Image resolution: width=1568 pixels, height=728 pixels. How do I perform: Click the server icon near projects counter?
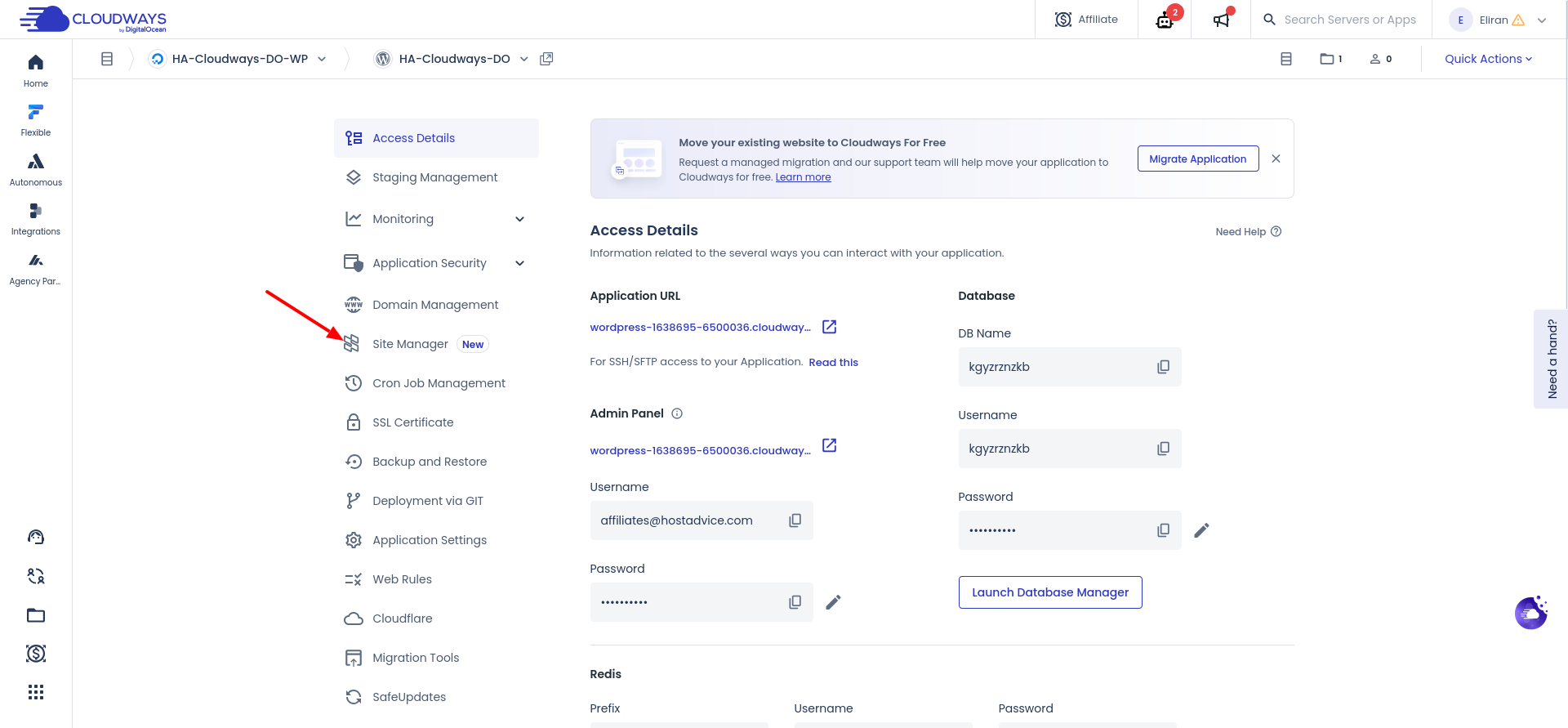pos(1286,59)
